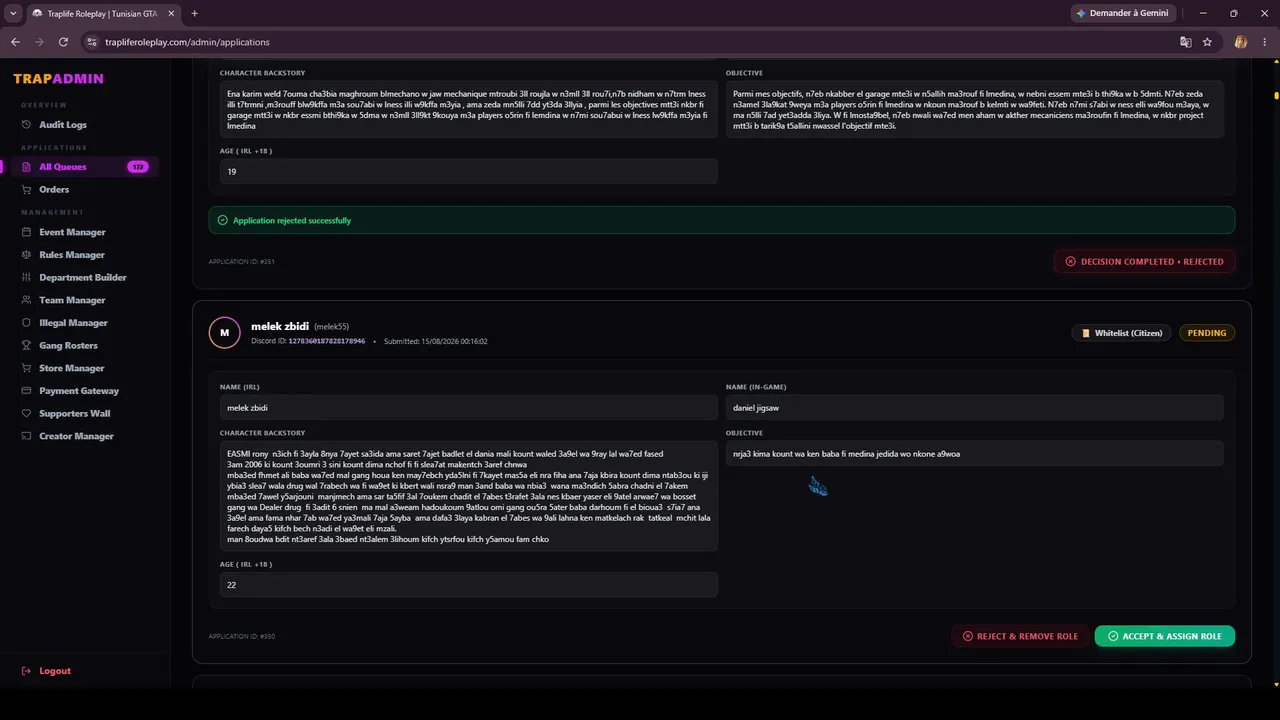Click the Payment Gateway card icon
1280x720 pixels.
pyautogui.click(x=27, y=391)
